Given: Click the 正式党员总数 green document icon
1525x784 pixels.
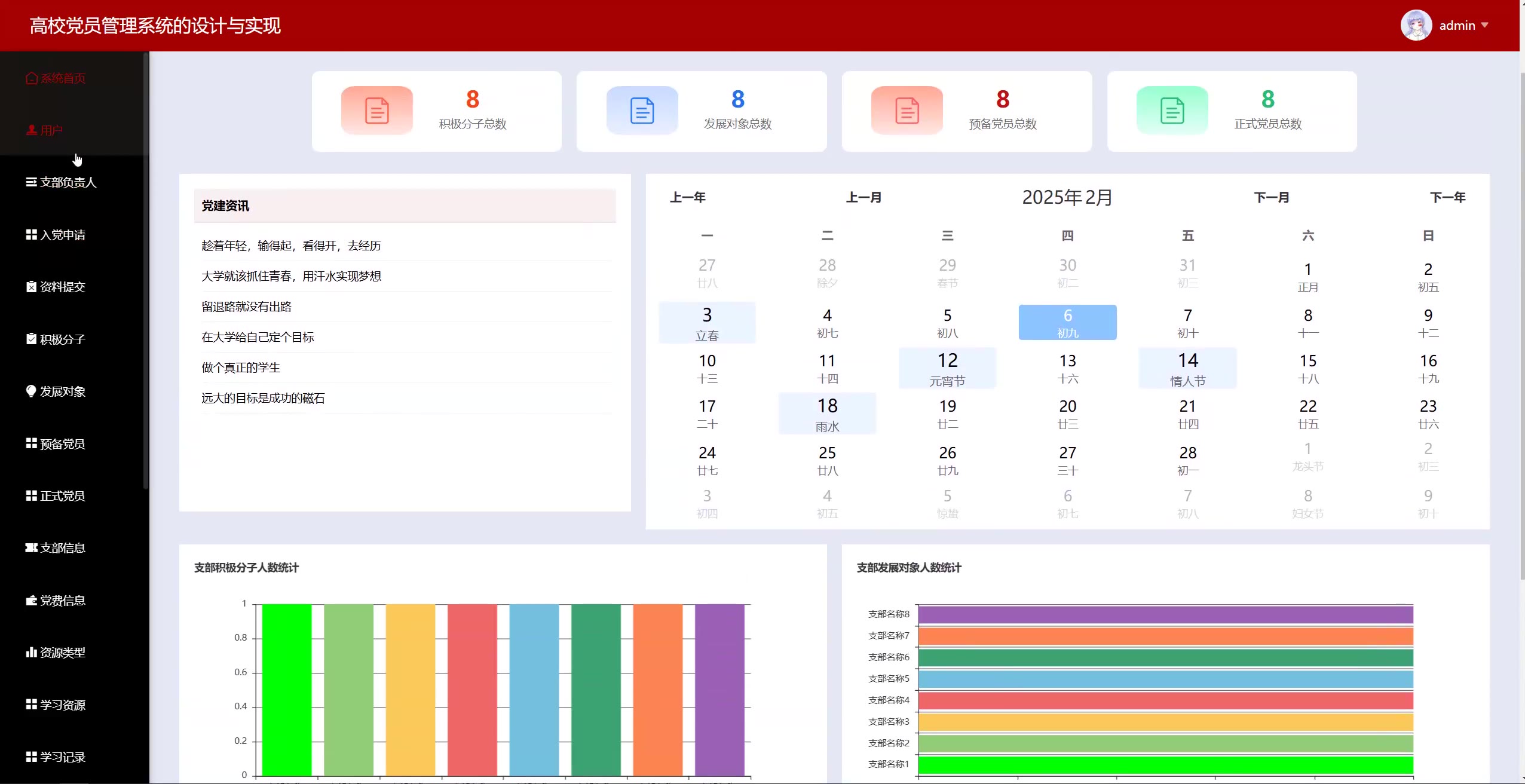Looking at the screenshot, I should click(x=1172, y=111).
